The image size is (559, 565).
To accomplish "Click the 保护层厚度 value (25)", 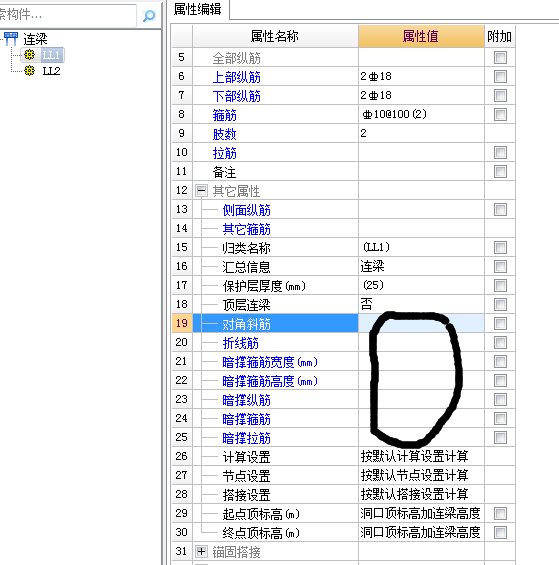I will (x=421, y=285).
